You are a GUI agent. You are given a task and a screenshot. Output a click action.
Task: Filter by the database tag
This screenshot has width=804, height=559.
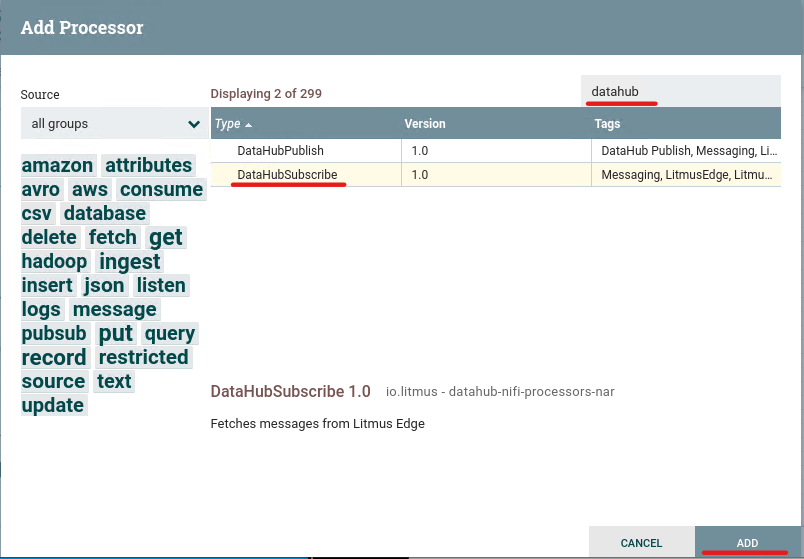coord(105,213)
